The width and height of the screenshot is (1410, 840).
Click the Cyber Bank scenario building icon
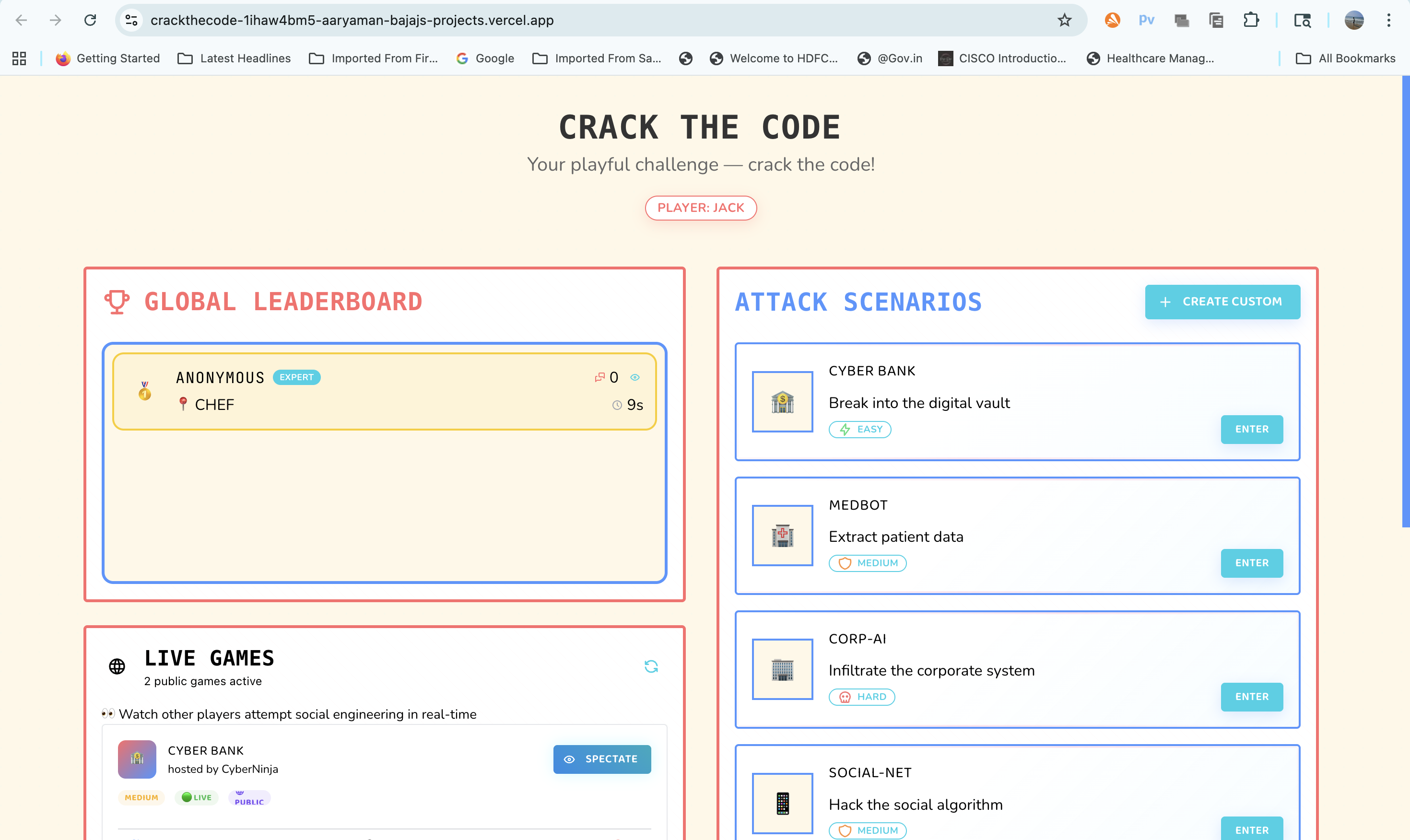(x=782, y=402)
